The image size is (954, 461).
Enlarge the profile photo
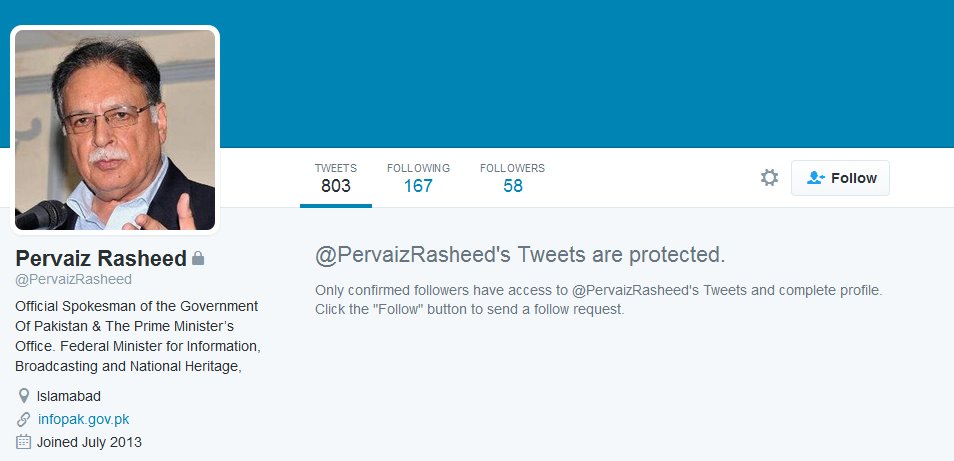pos(115,130)
